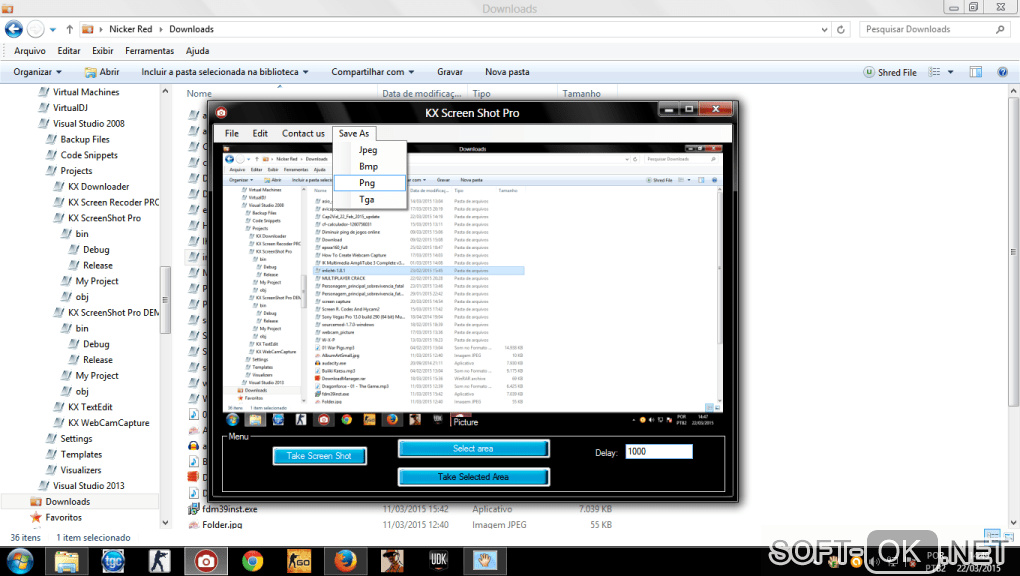Open the Editar menu
This screenshot has width=1020, height=576.
(x=69, y=51)
